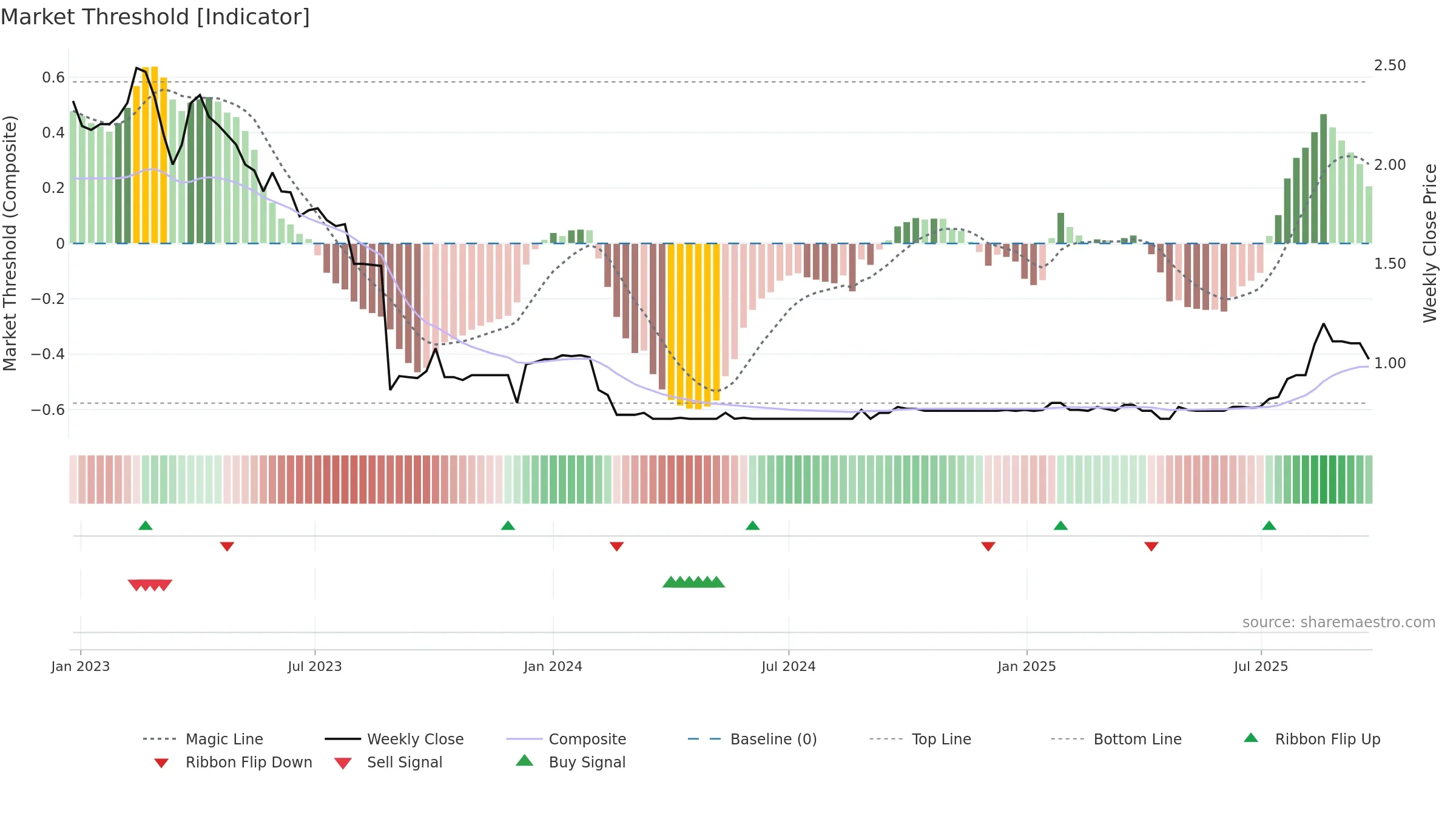Click the Jan 2023 x-axis label
Image resolution: width=1456 pixels, height=819 pixels.
[x=81, y=667]
